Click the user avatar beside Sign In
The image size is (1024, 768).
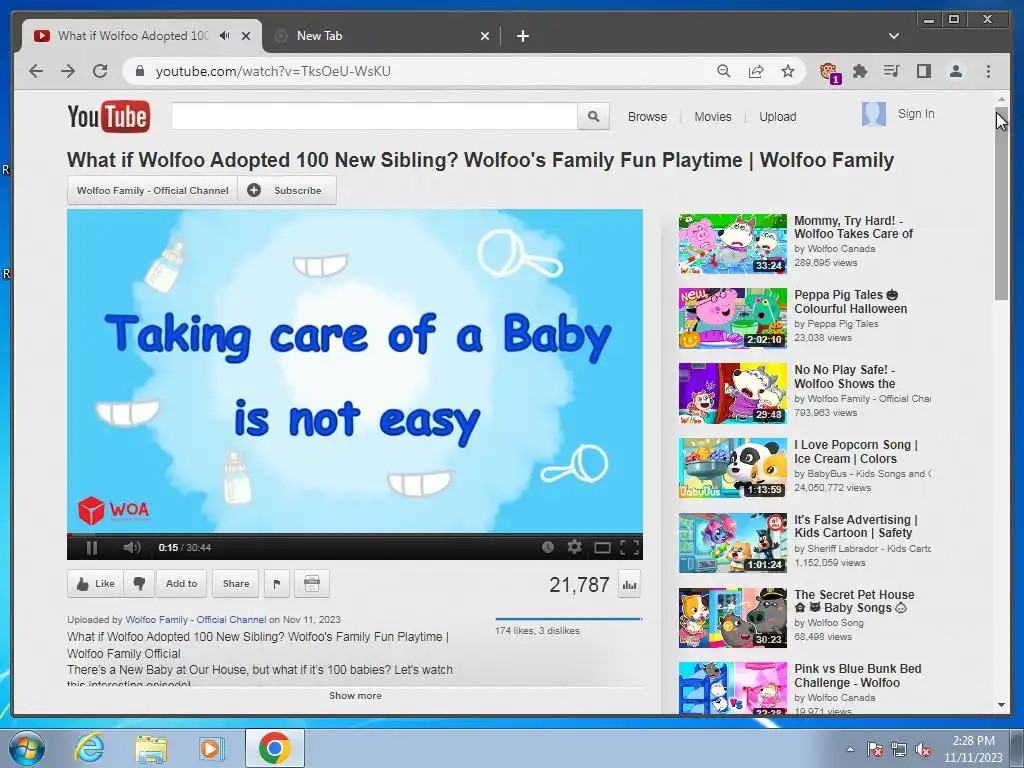pos(874,114)
